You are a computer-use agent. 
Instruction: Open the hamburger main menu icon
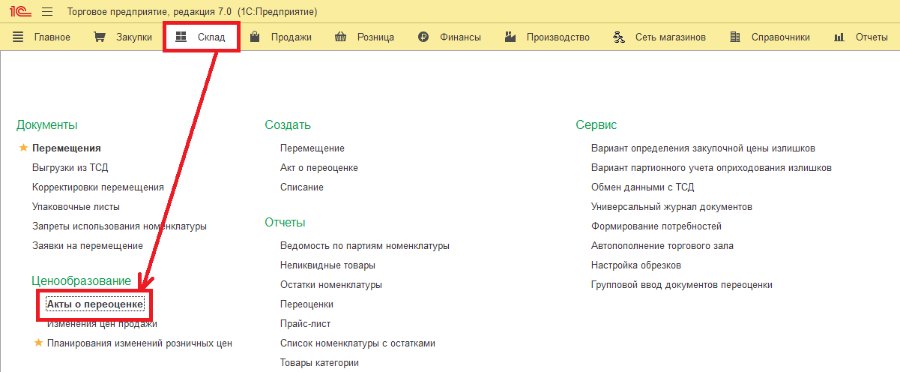tap(47, 11)
